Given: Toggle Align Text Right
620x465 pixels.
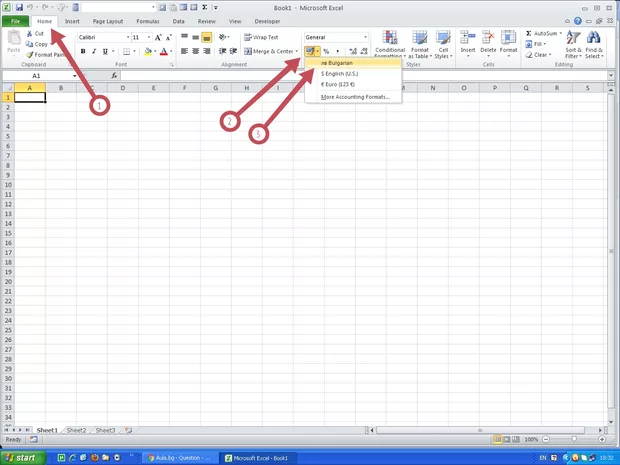Looking at the screenshot, I should (206, 51).
